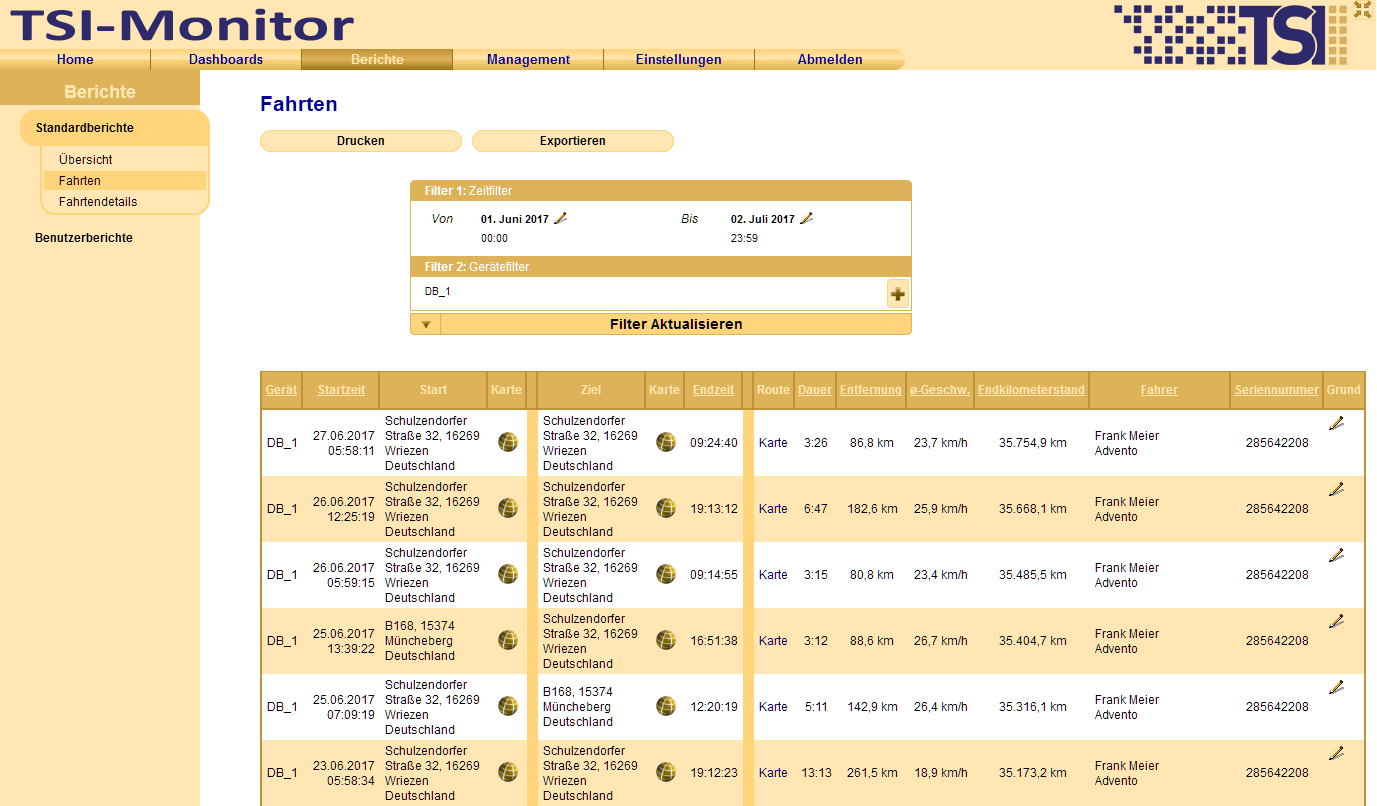The height and width of the screenshot is (806, 1377).
Task: Edit trip reason for 25.06.2017 07:09:19 row
Action: (x=1336, y=687)
